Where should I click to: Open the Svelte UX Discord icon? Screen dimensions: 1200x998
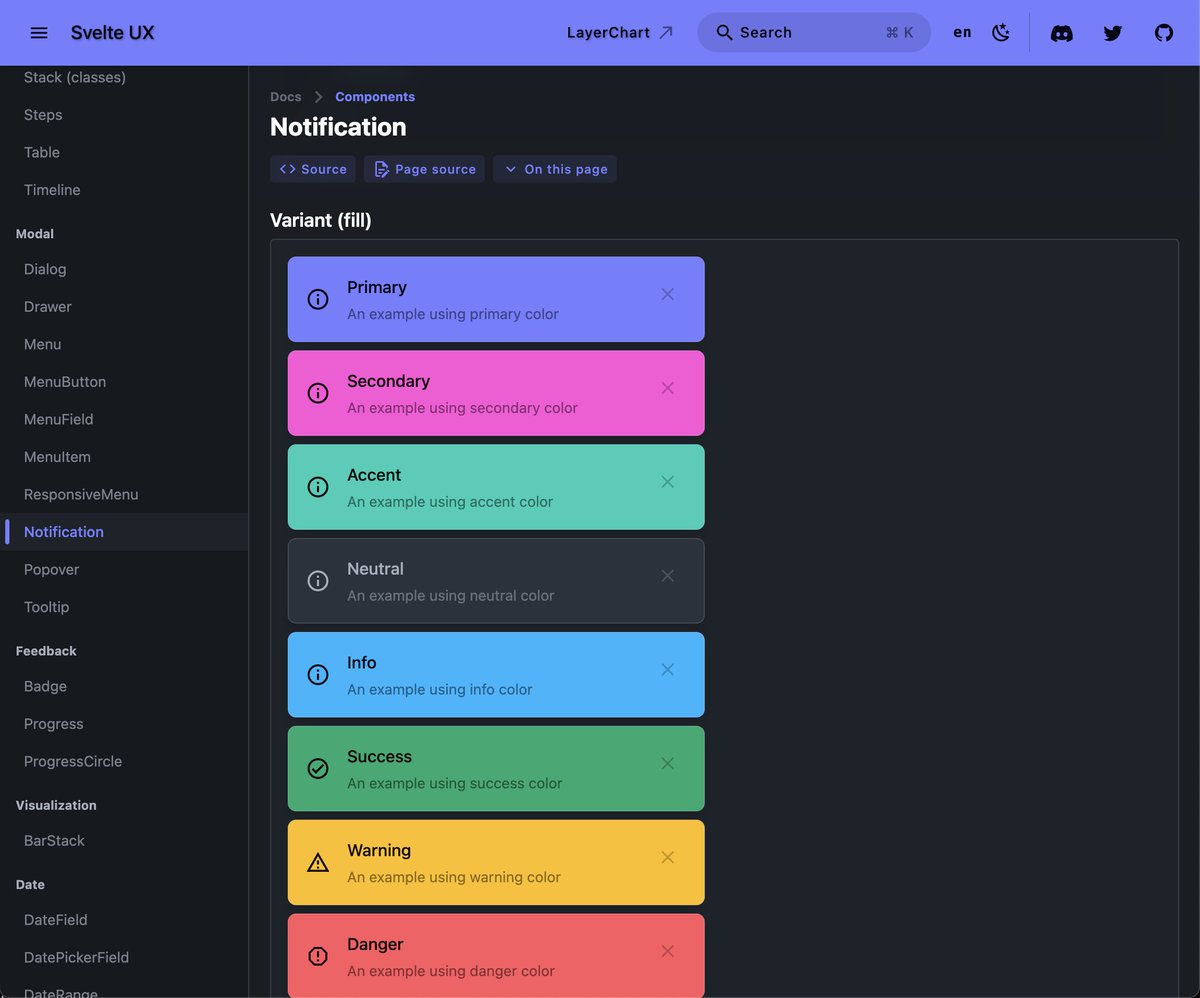click(1061, 32)
